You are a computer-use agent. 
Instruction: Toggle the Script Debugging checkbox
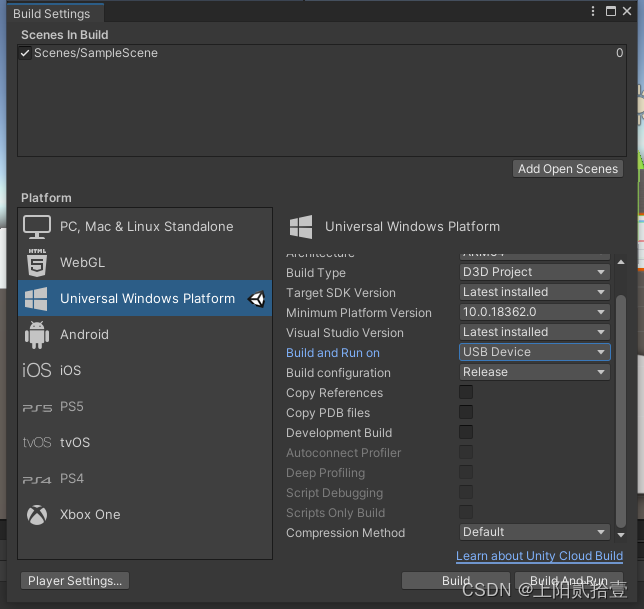466,492
